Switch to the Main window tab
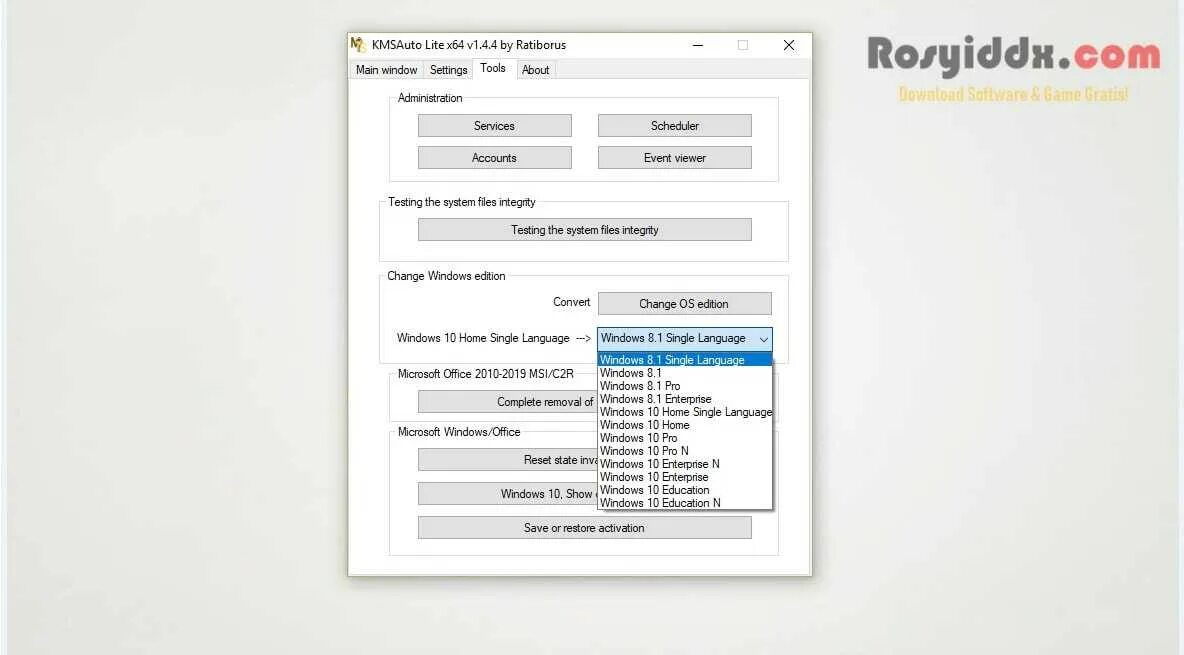This screenshot has width=1184, height=655. 386,69
